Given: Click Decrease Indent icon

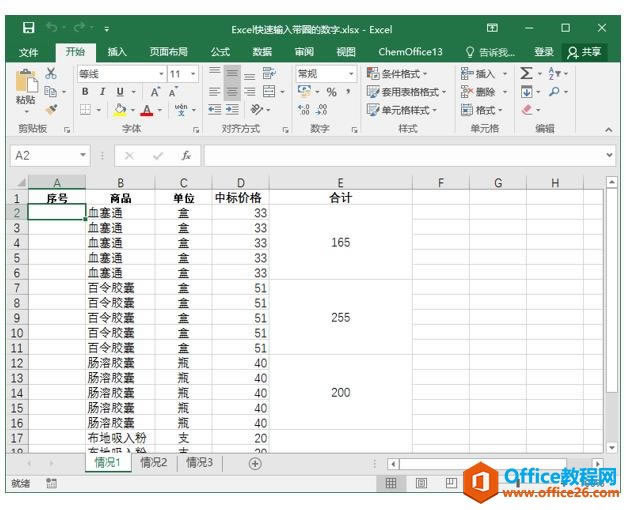Looking at the screenshot, I should click(x=215, y=109).
